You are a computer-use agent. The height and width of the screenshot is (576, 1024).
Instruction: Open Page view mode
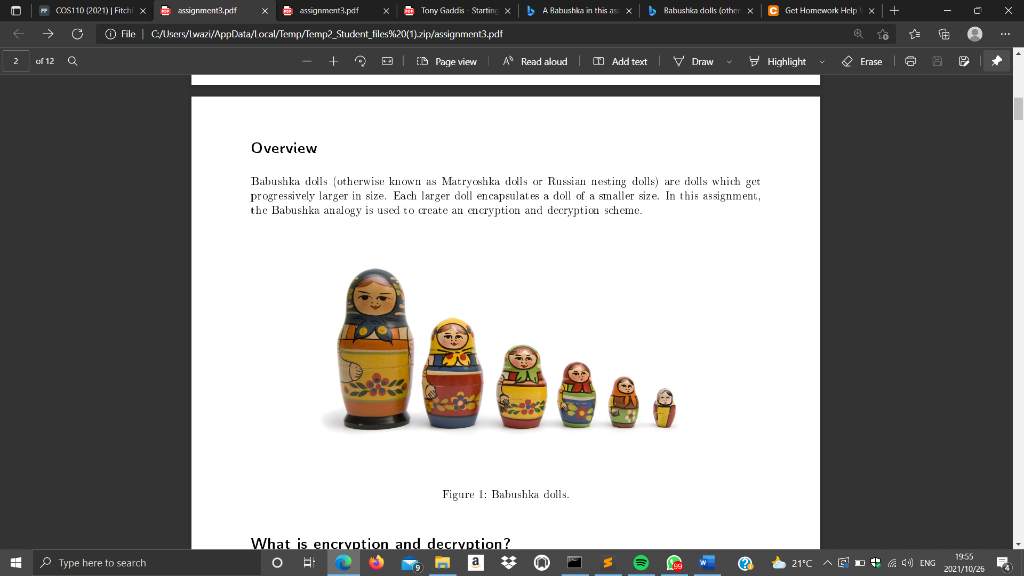447,61
